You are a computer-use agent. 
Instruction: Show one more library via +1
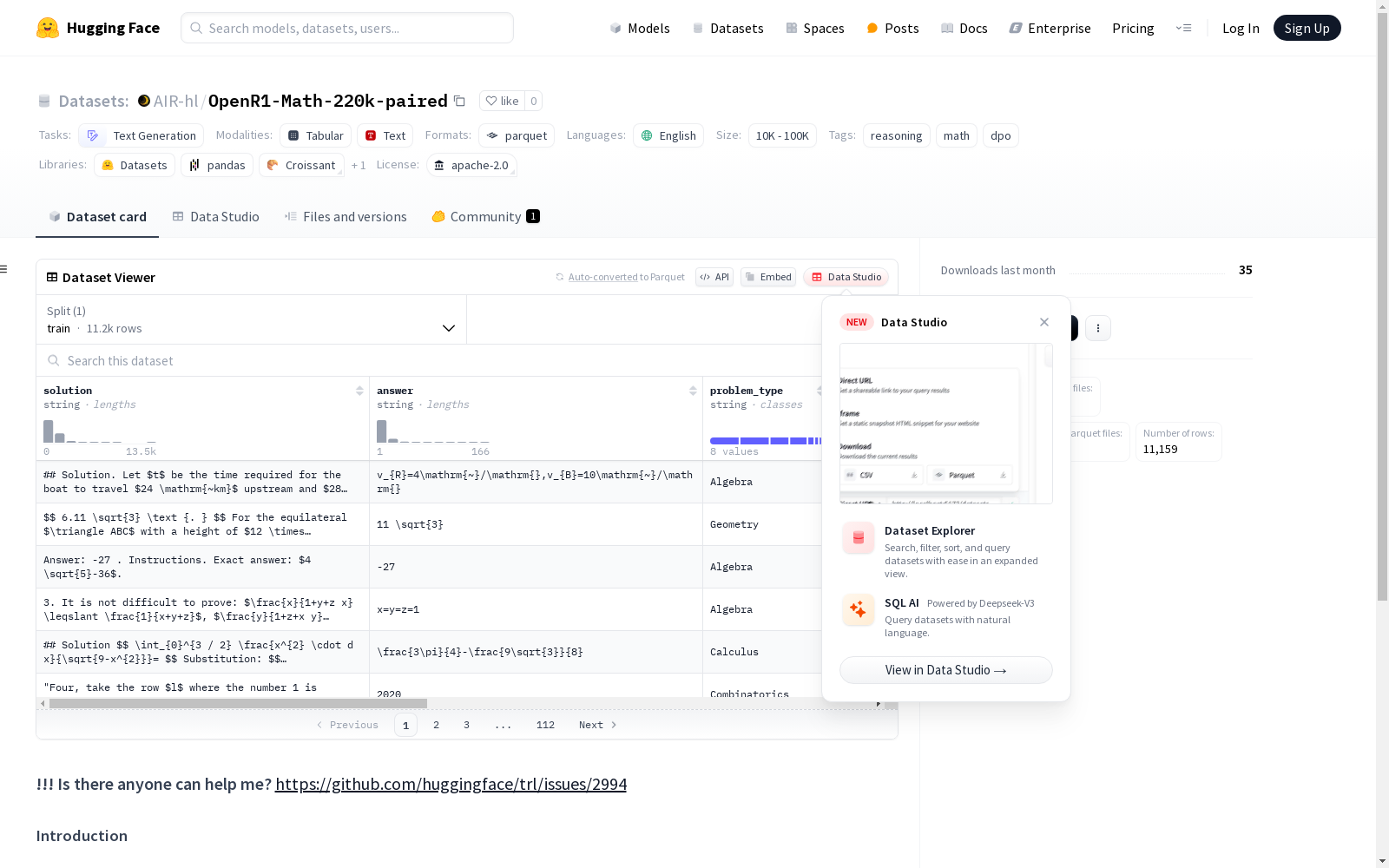click(x=359, y=165)
